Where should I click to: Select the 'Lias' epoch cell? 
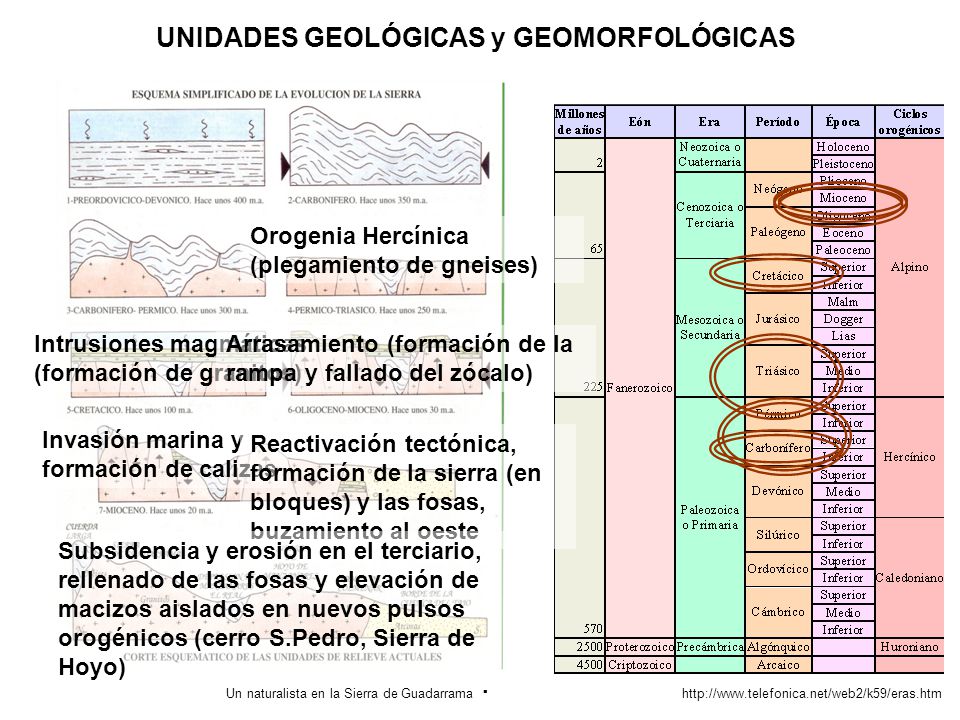[x=843, y=336]
